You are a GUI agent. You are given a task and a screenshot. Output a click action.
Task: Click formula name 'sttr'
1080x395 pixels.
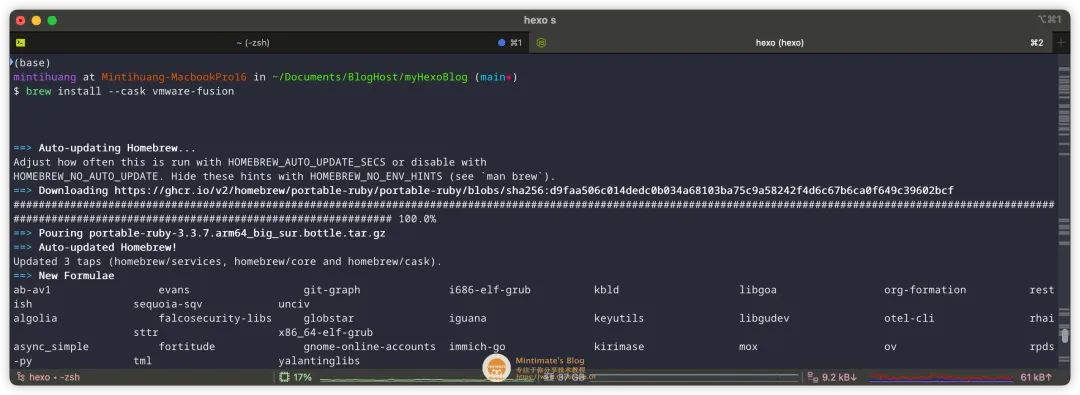tap(145, 332)
